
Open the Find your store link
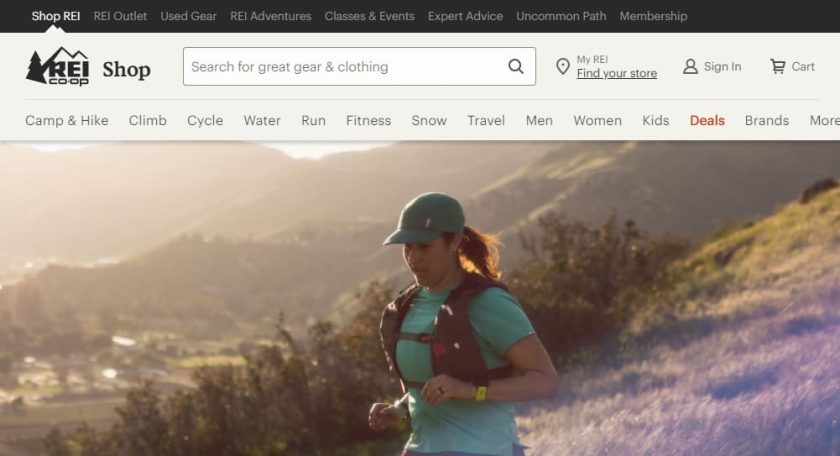point(617,73)
